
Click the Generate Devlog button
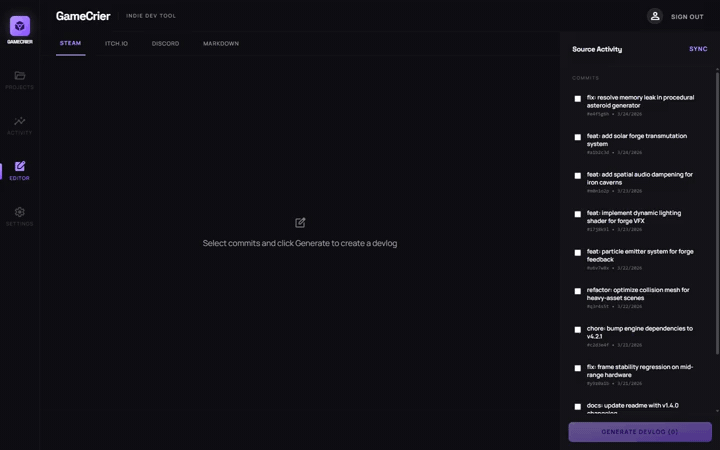[640, 432]
